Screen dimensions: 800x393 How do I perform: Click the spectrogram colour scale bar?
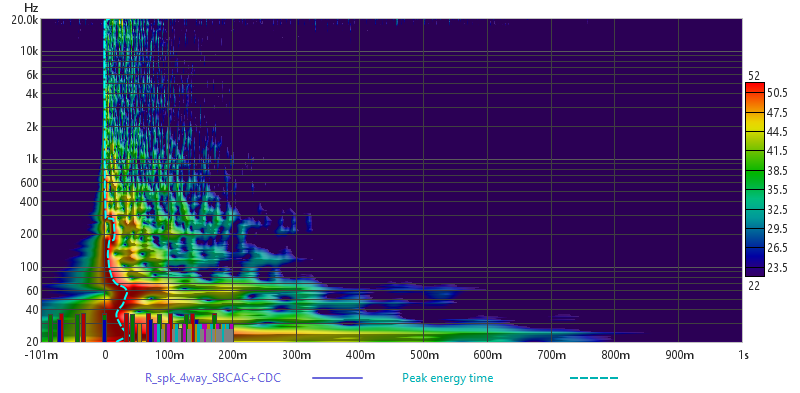(x=755, y=179)
